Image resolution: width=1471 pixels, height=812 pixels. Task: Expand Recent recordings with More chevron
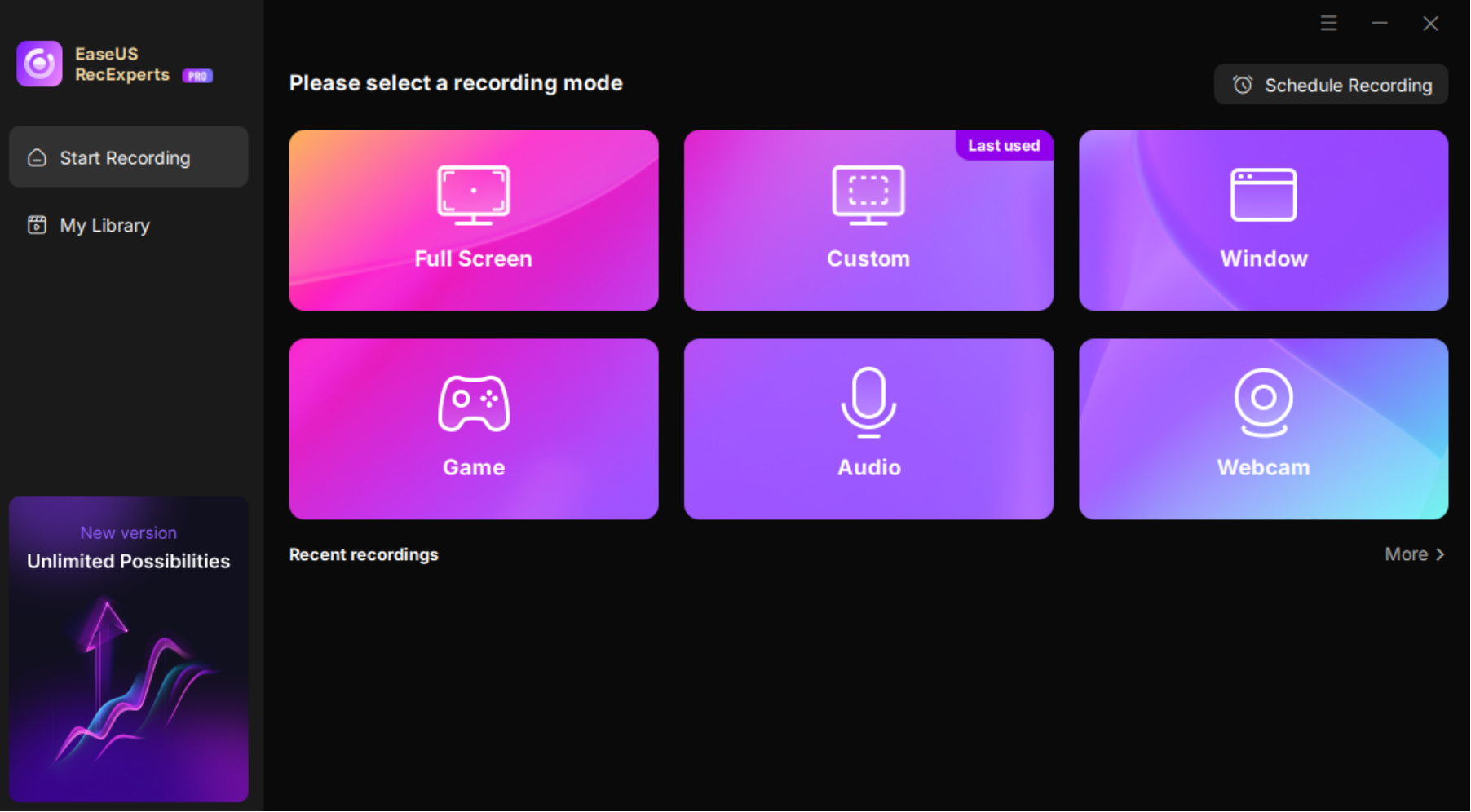1440,554
